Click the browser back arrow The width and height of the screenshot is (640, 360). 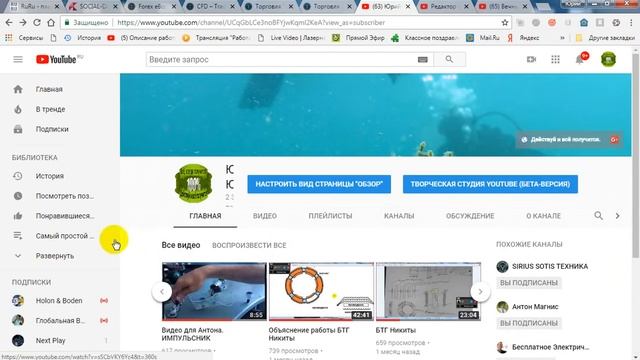pyautogui.click(x=9, y=22)
